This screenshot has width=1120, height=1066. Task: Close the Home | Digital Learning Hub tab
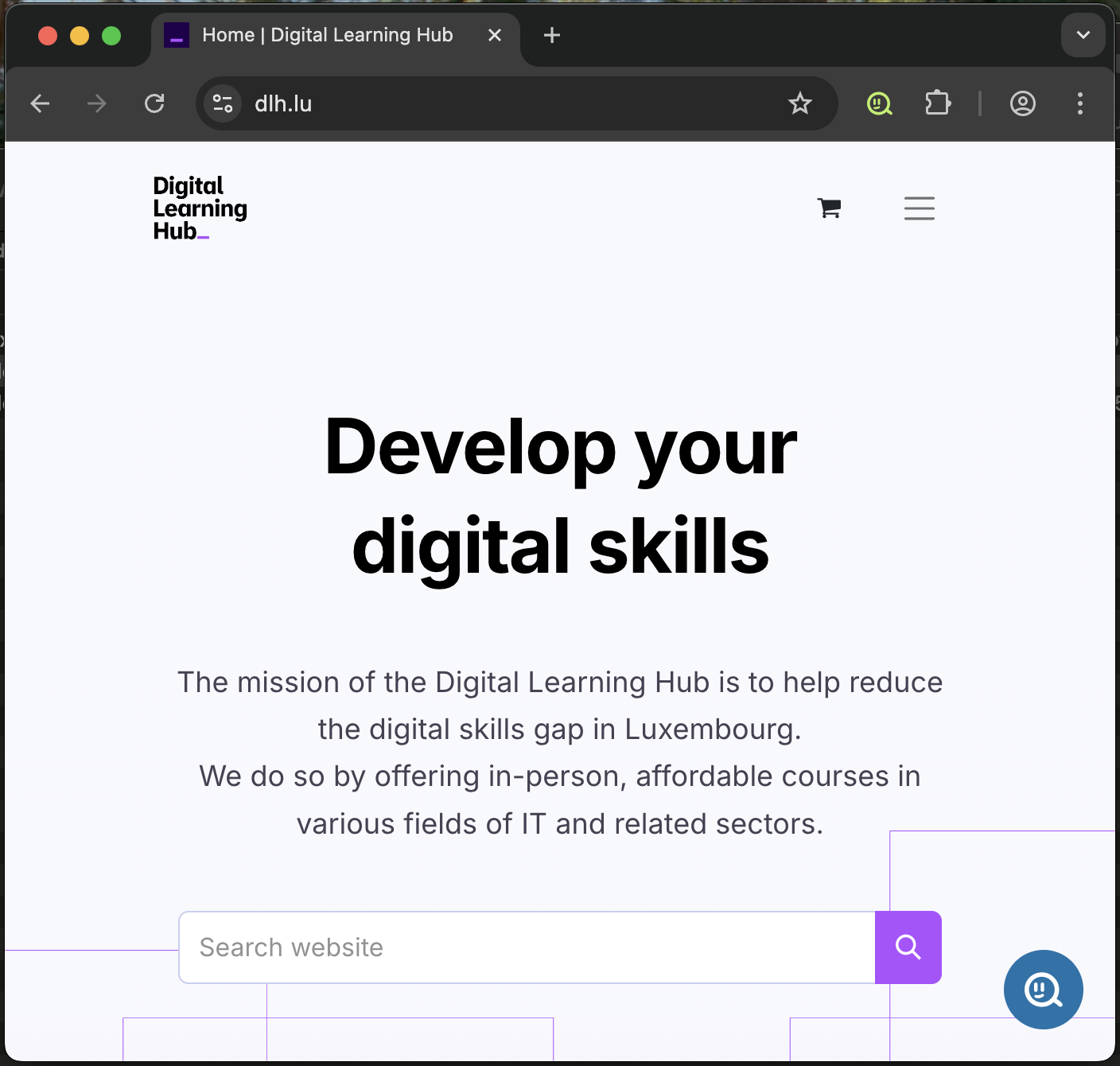click(x=494, y=35)
